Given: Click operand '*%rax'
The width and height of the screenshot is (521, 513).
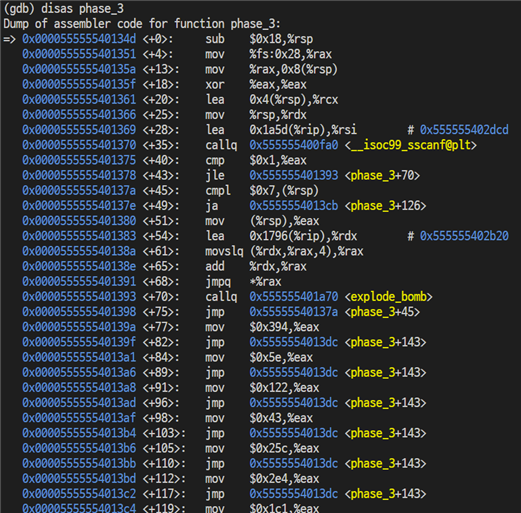Looking at the screenshot, I should tap(265, 281).
